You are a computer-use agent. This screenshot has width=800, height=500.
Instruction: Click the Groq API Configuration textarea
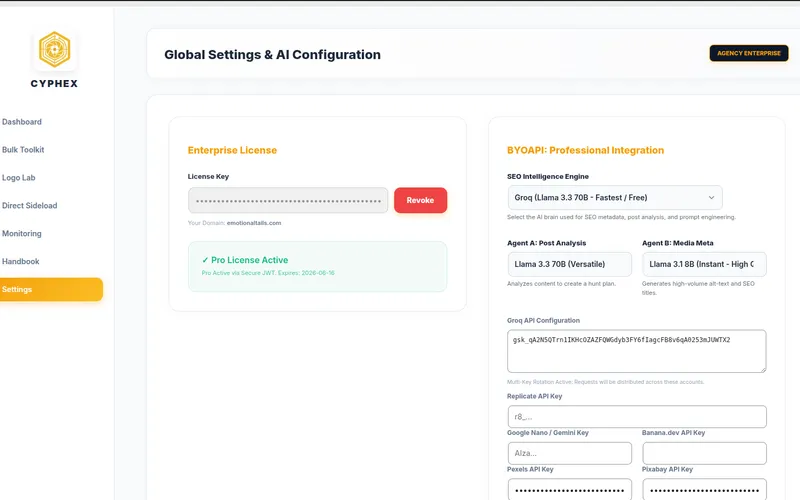637,351
